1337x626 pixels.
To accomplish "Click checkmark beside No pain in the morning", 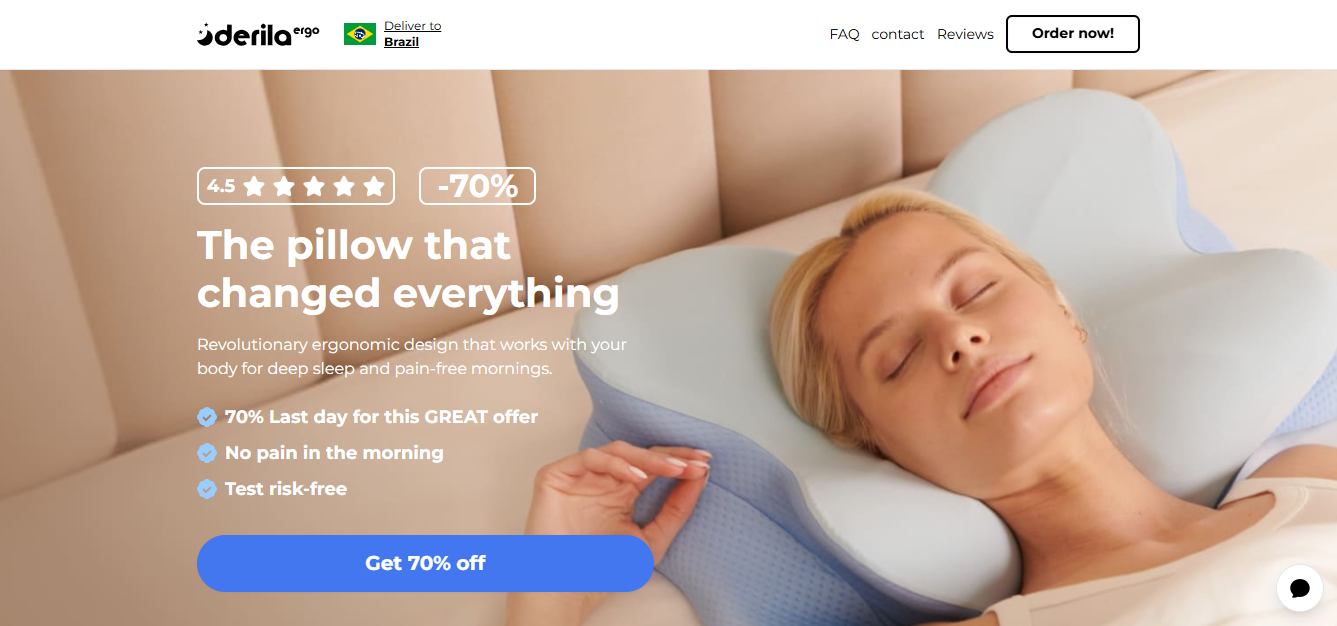I will (207, 453).
